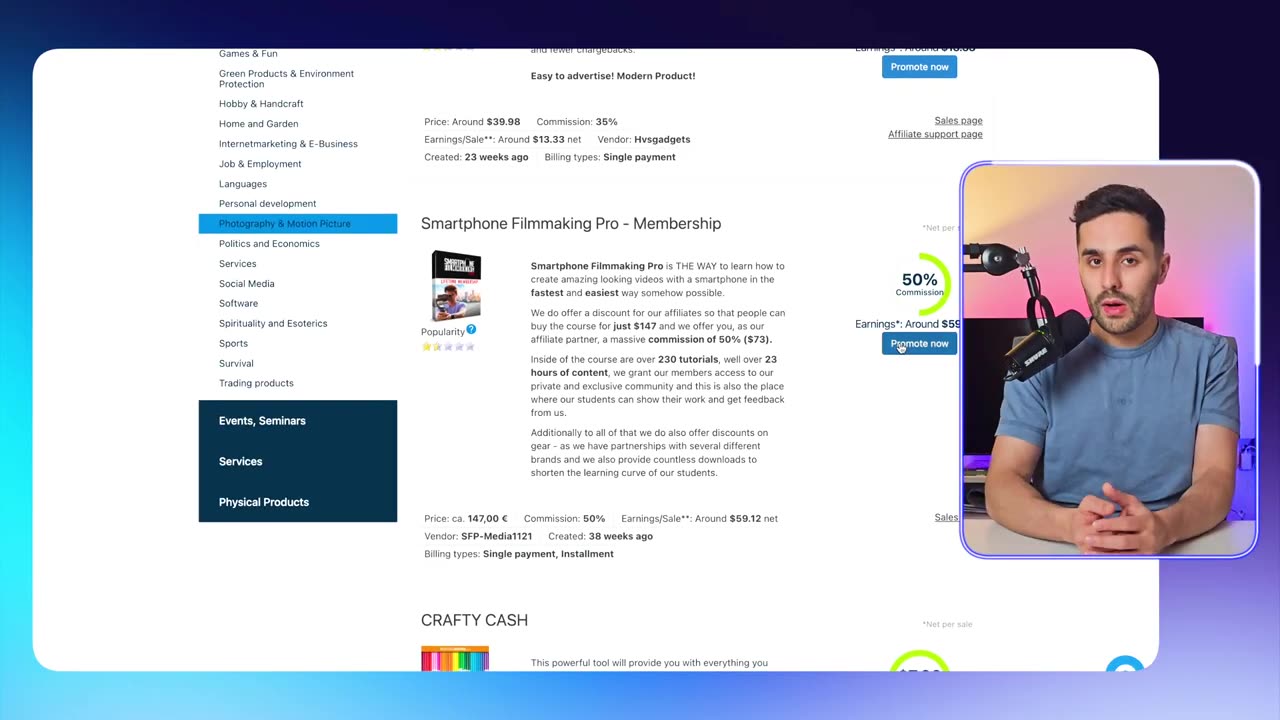Click 'Single payment, Installment' billing types text

[x=548, y=554]
